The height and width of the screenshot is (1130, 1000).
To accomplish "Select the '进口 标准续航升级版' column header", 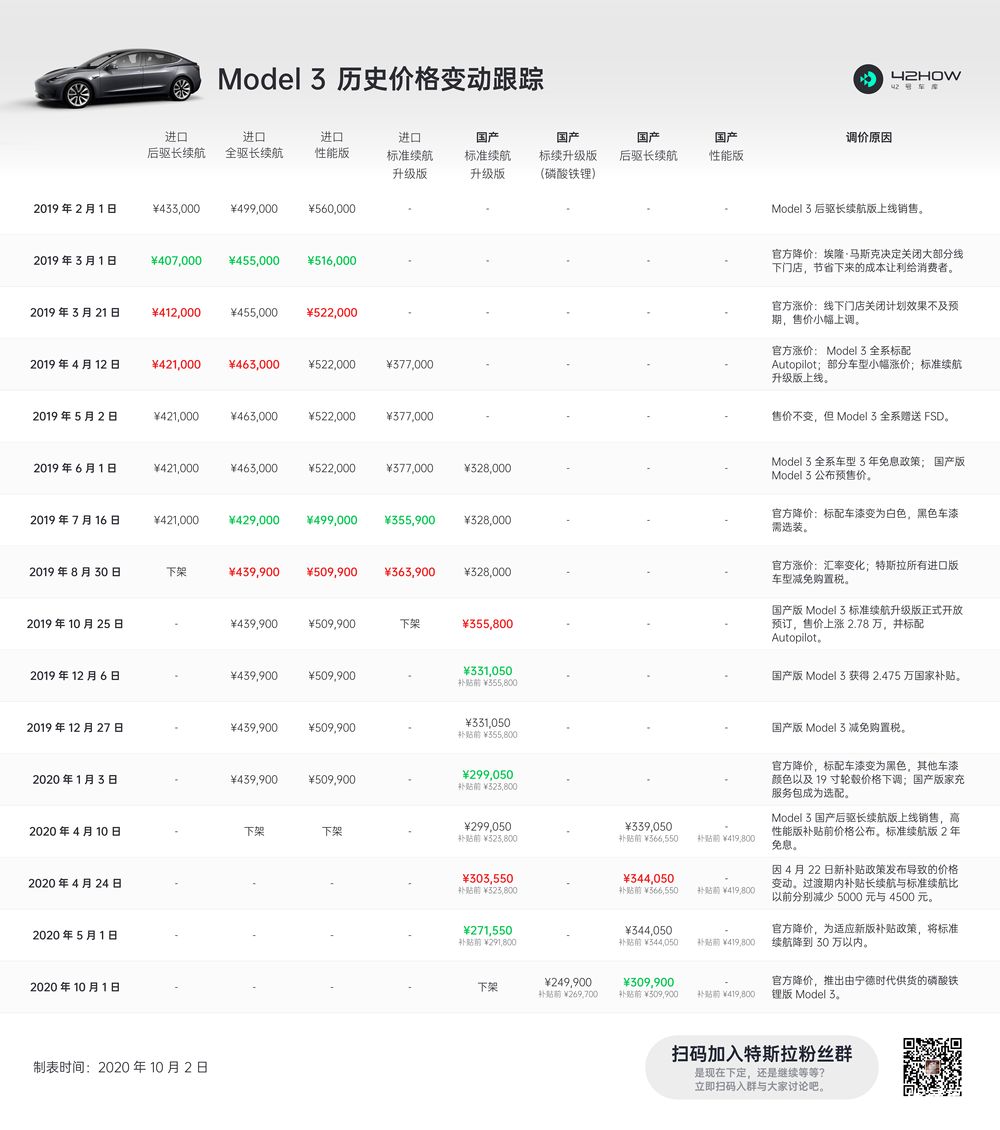I will [409, 155].
